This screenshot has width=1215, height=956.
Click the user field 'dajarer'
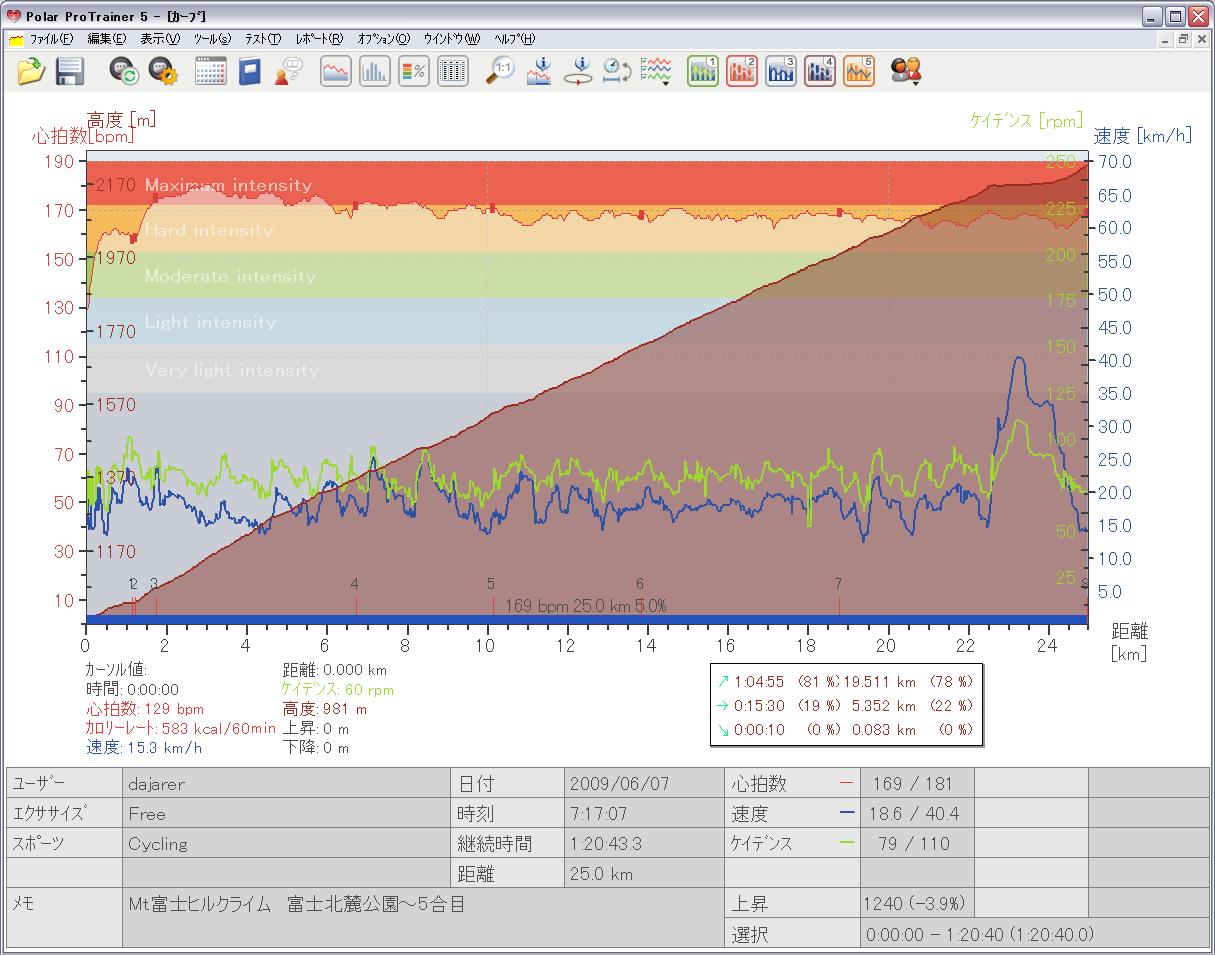coord(285,784)
